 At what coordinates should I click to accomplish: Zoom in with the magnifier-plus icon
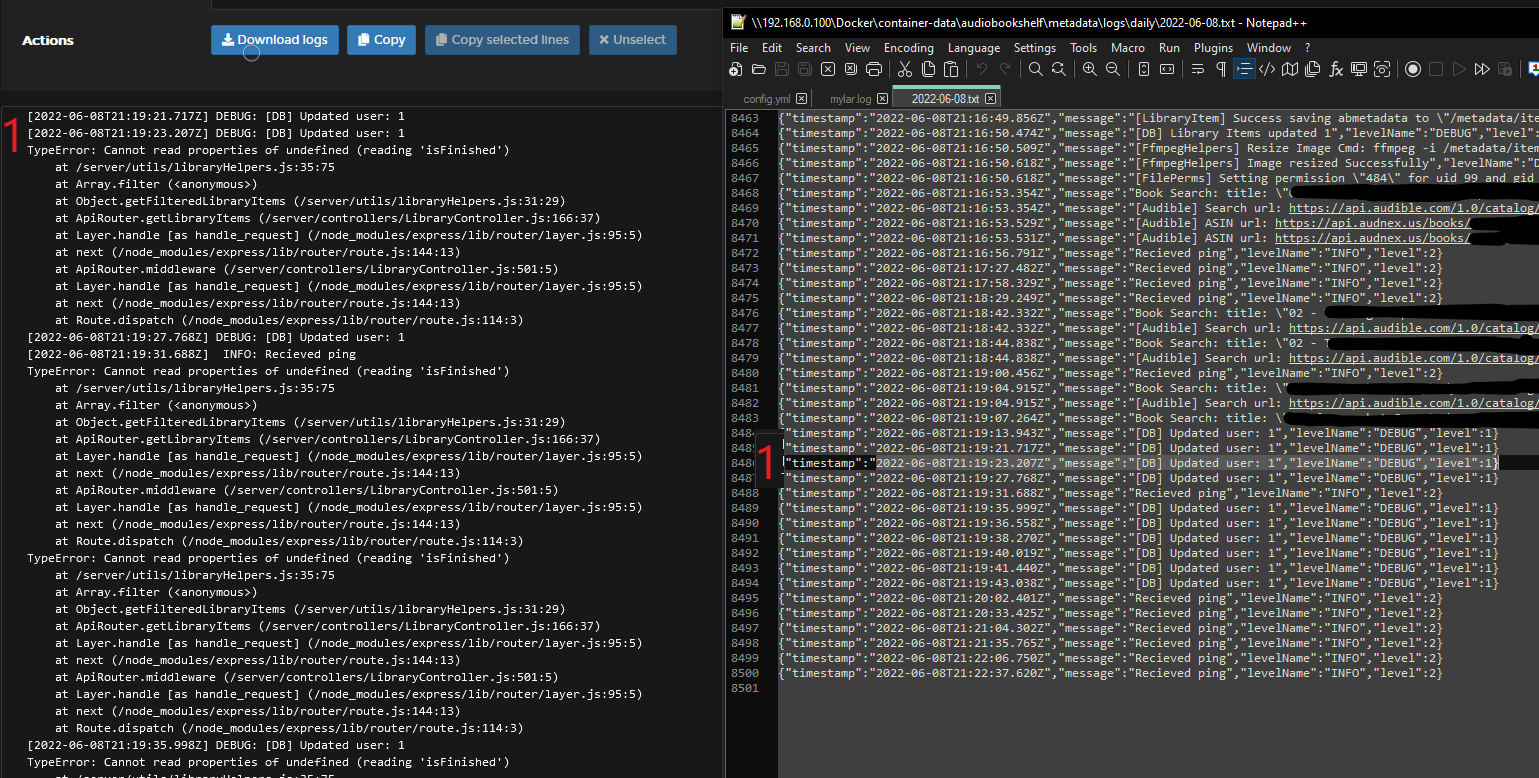point(1089,69)
